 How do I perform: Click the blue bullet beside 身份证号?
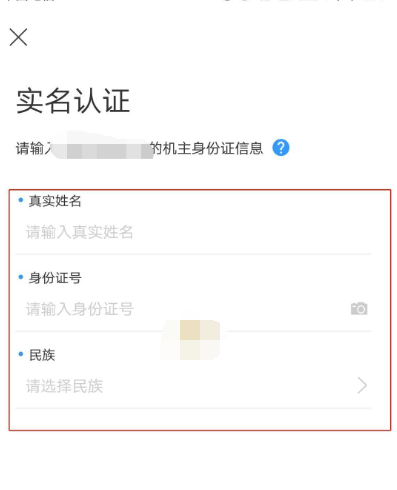click(x=21, y=277)
